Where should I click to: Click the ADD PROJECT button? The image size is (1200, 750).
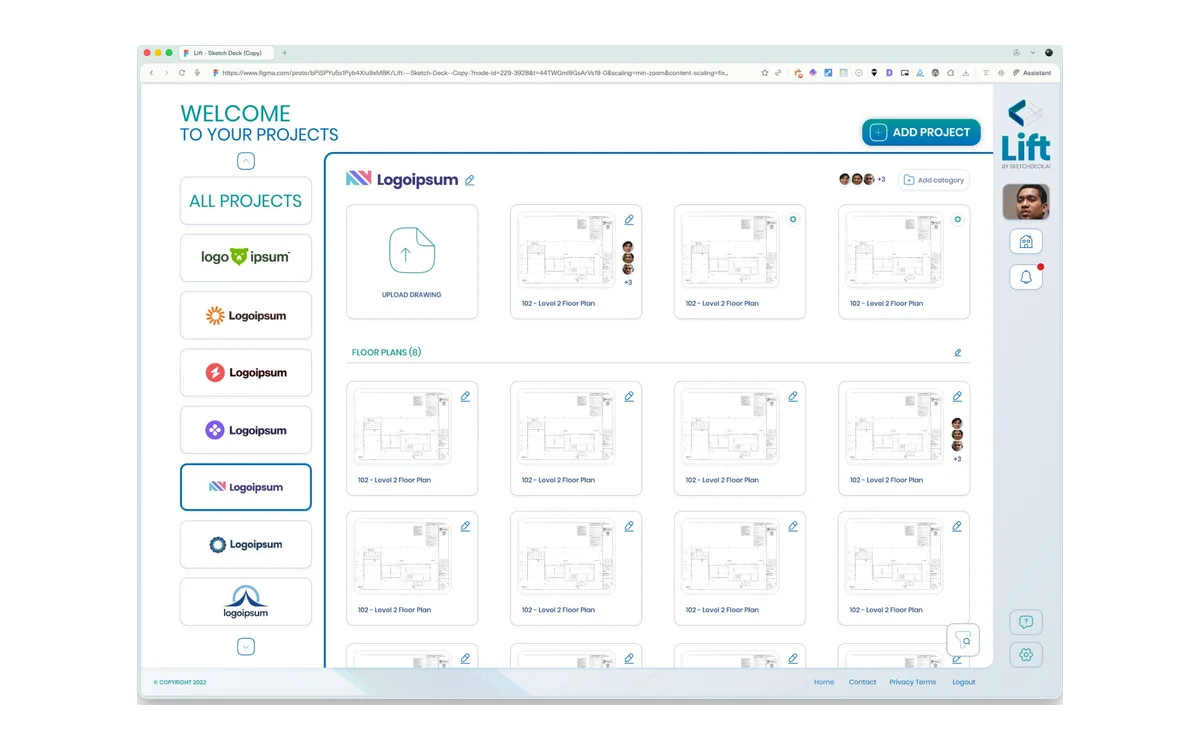tap(921, 132)
